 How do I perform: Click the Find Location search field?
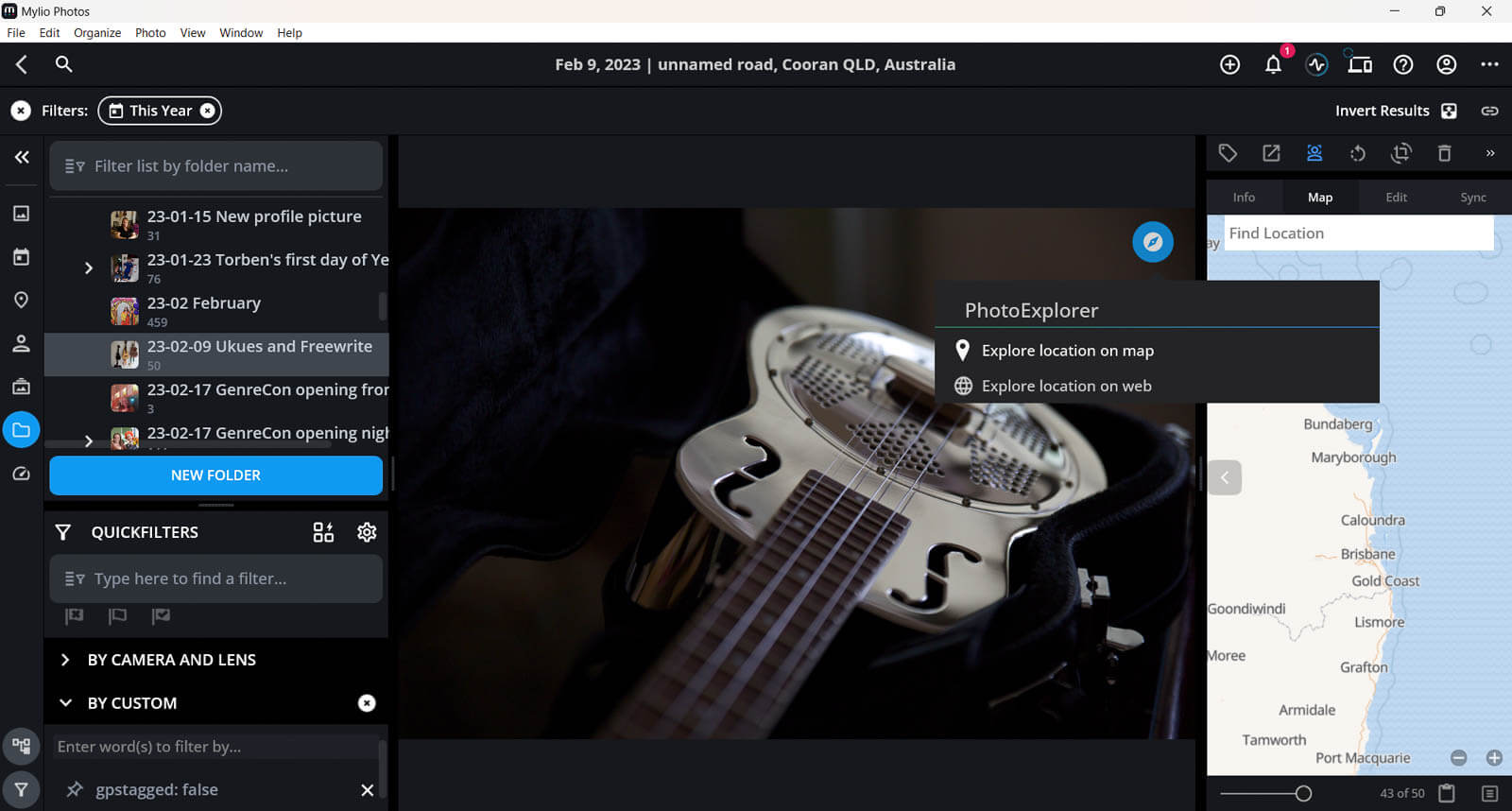click(1357, 233)
